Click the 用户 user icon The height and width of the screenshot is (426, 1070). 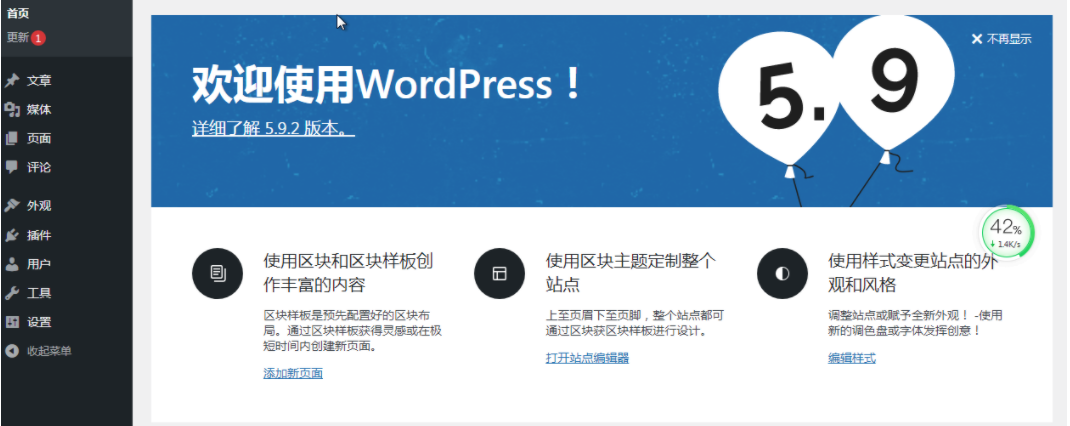(x=12, y=265)
